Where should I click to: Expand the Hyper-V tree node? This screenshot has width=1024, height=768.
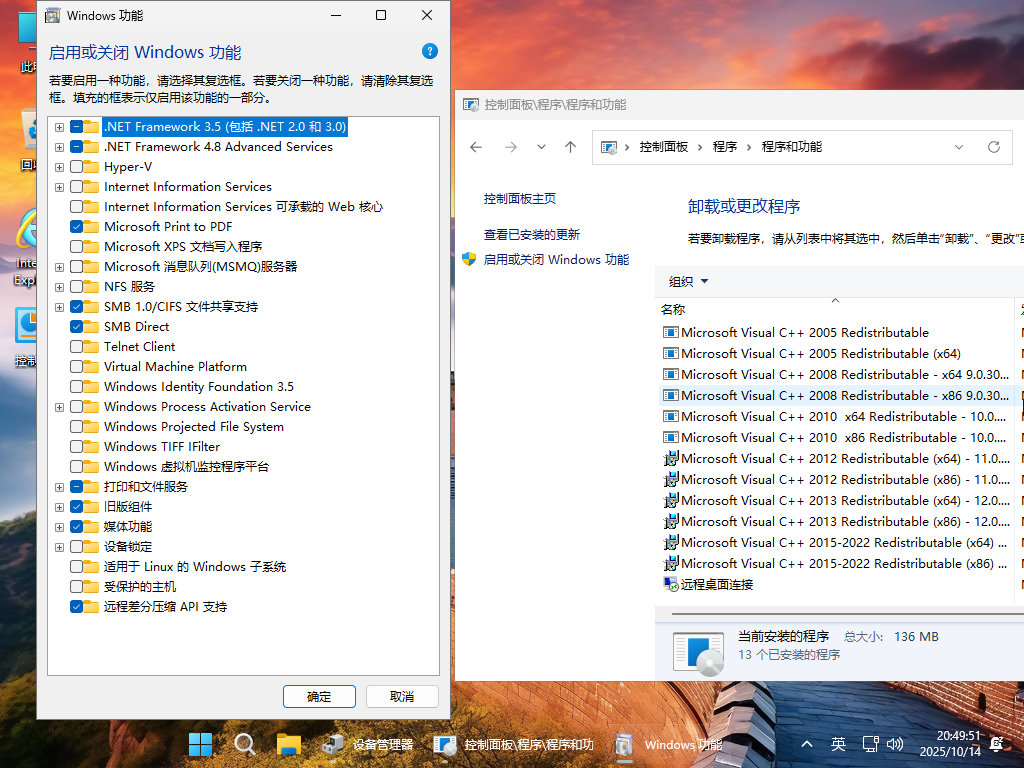[x=59, y=166]
